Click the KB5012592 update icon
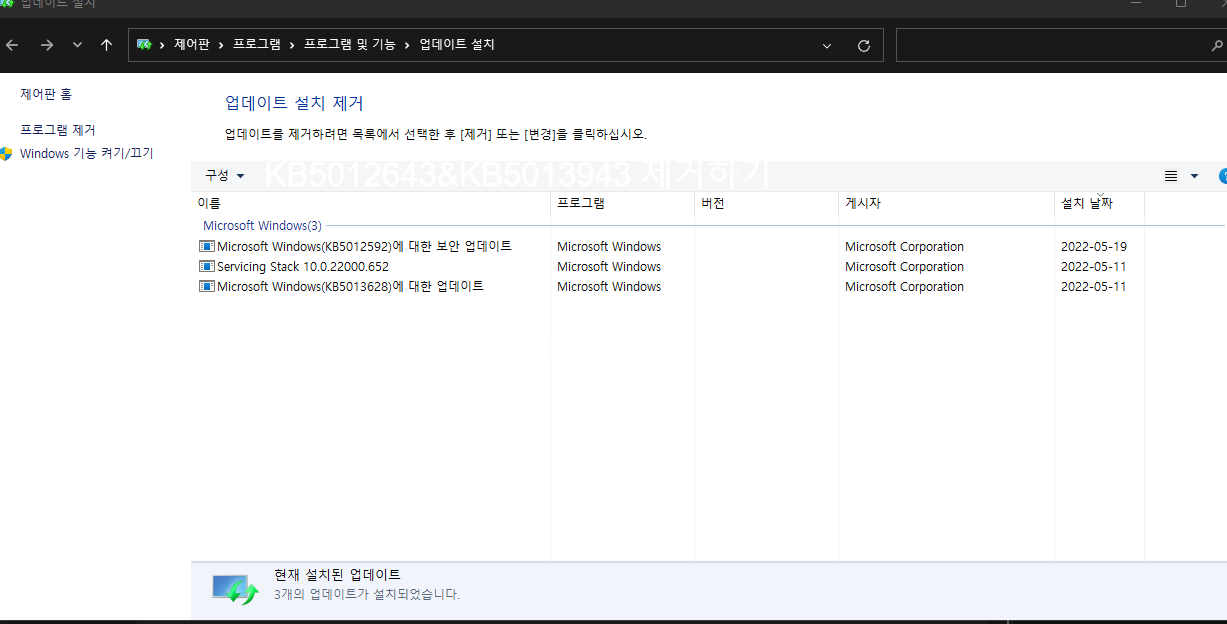This screenshot has width=1227, height=624. pyautogui.click(x=207, y=246)
